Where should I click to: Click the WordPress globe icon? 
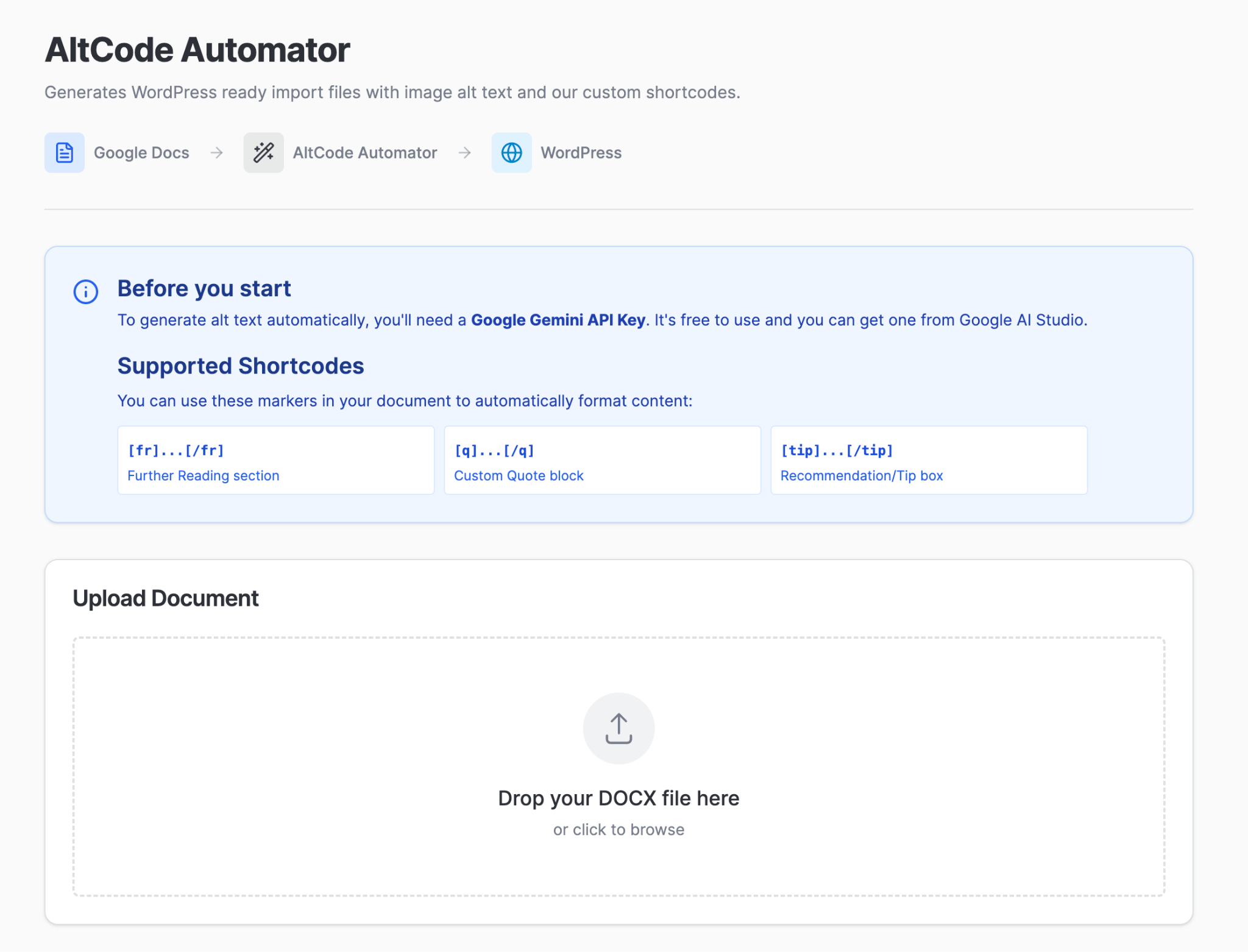pos(512,152)
